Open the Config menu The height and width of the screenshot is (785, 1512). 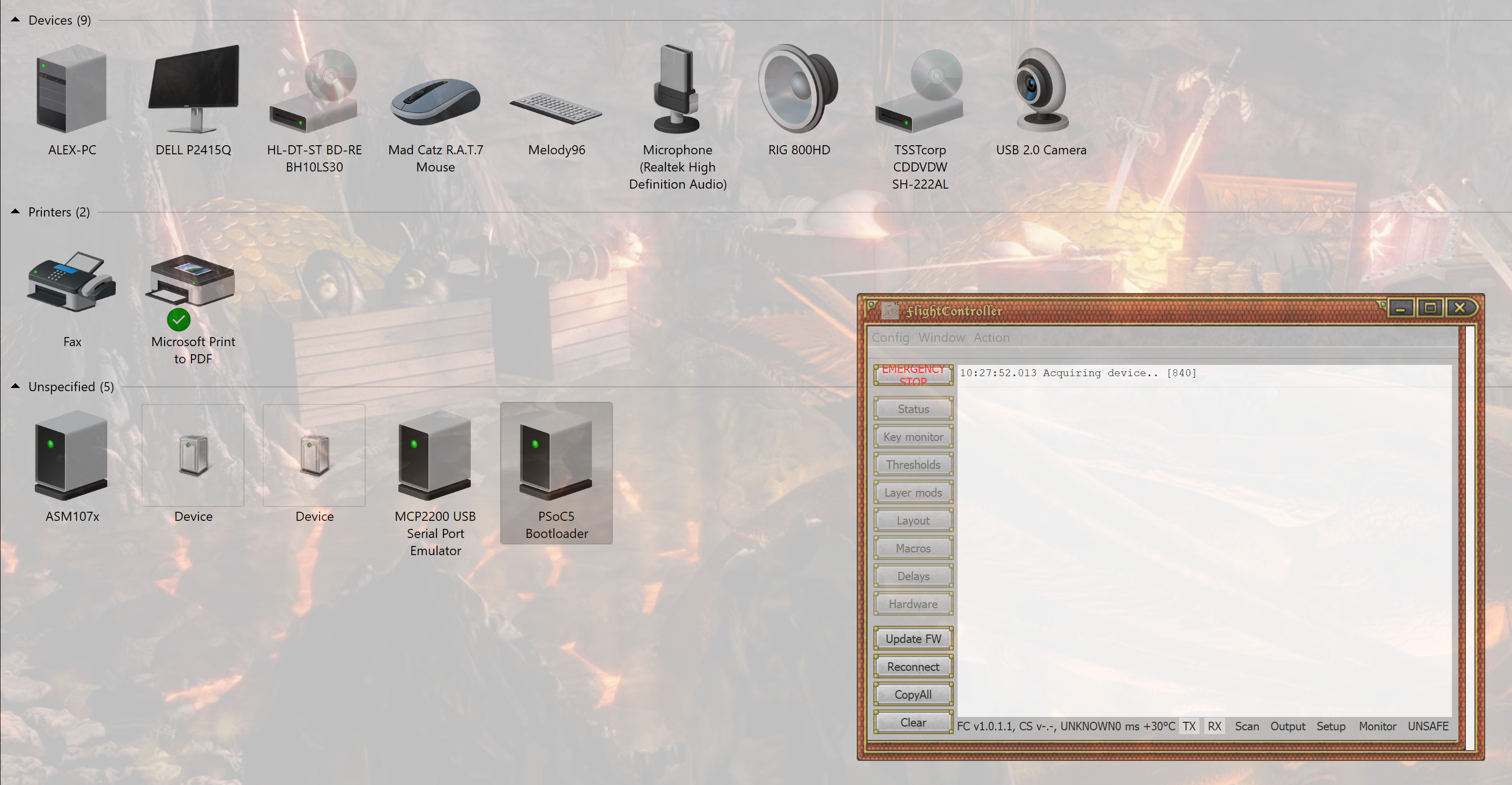pos(890,338)
